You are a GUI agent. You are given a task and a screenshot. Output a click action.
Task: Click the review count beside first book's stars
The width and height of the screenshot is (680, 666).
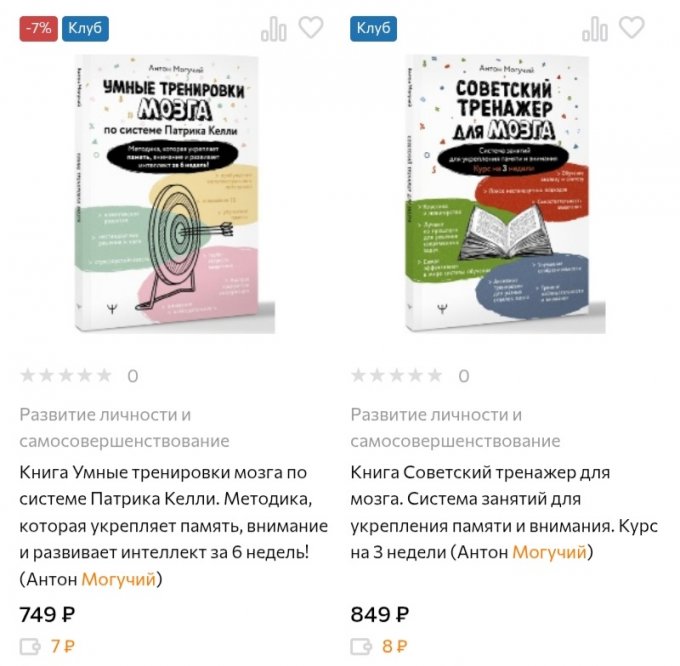pos(133,376)
